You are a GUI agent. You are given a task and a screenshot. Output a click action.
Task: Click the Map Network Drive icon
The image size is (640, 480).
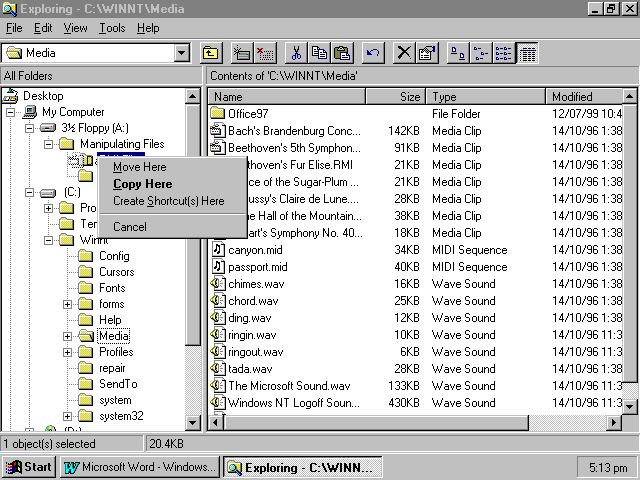pyautogui.click(x=241, y=53)
